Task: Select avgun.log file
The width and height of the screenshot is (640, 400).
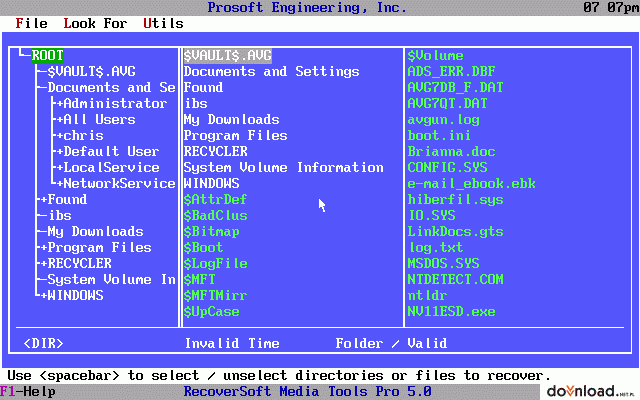Action: click(x=444, y=120)
